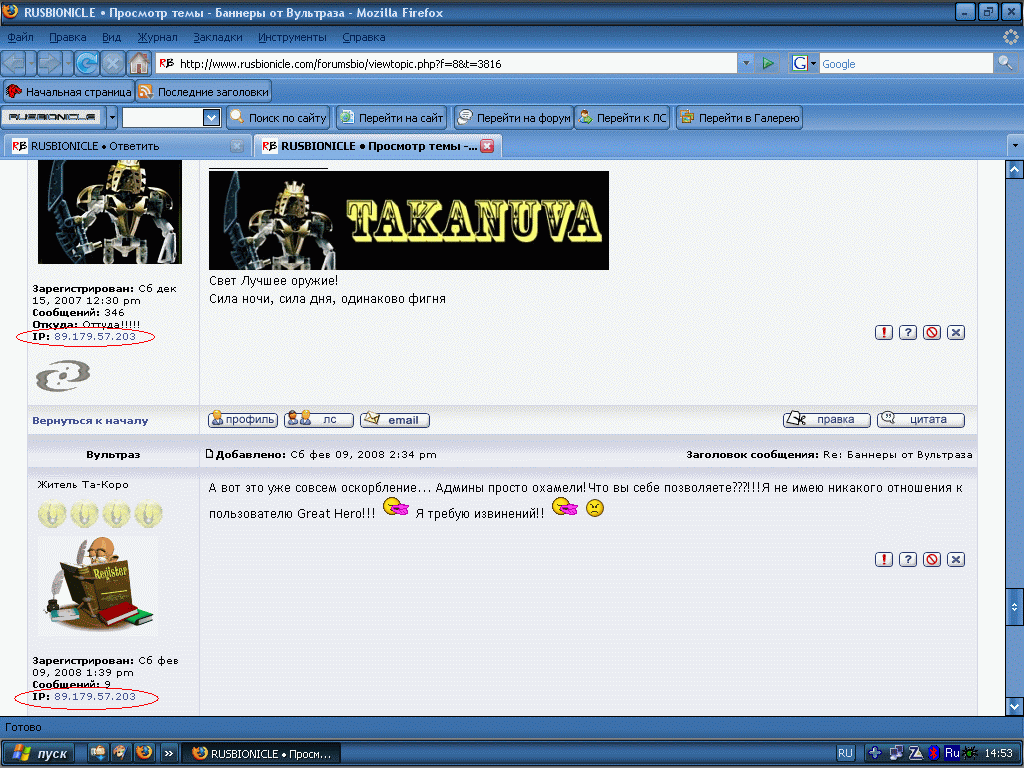This screenshot has height=768, width=1024.
Task: Click the grey swirl logo icon under the first profile
Action: click(x=63, y=376)
